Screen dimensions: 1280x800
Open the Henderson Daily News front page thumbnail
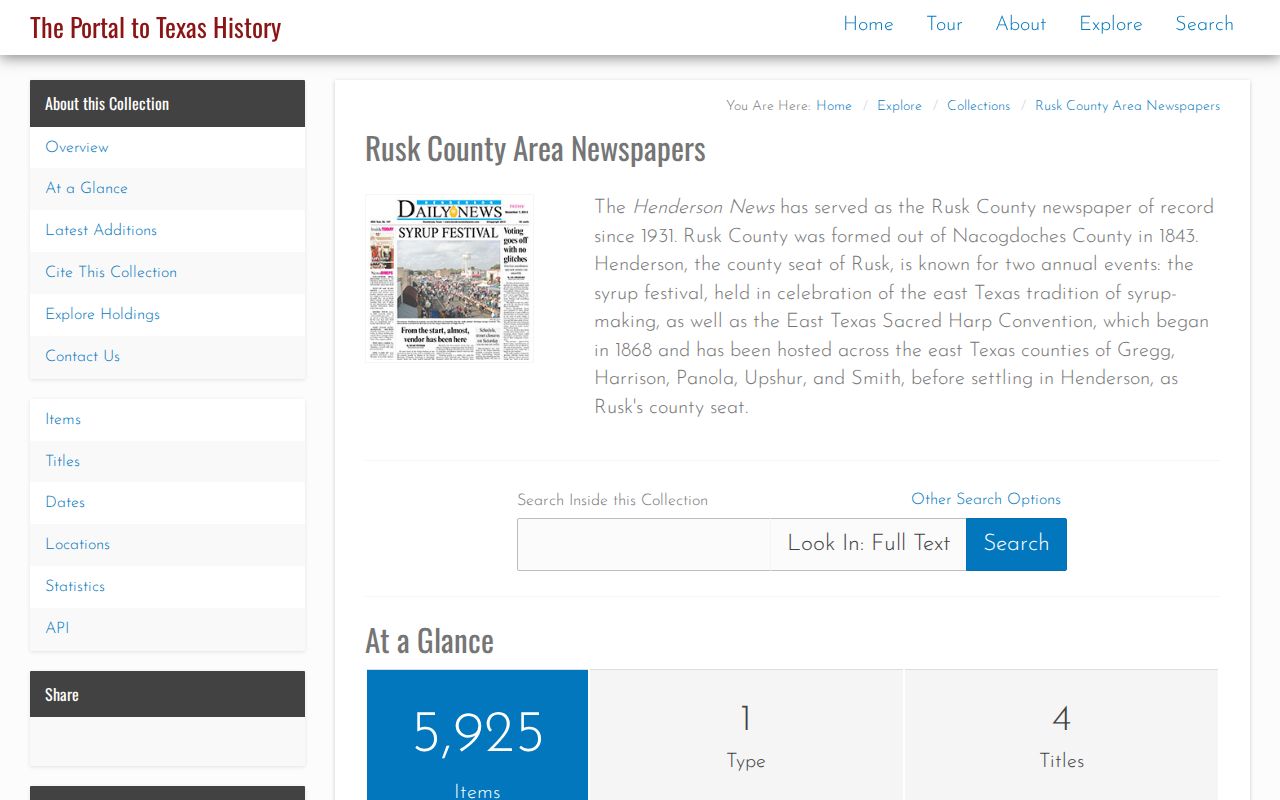(x=449, y=278)
